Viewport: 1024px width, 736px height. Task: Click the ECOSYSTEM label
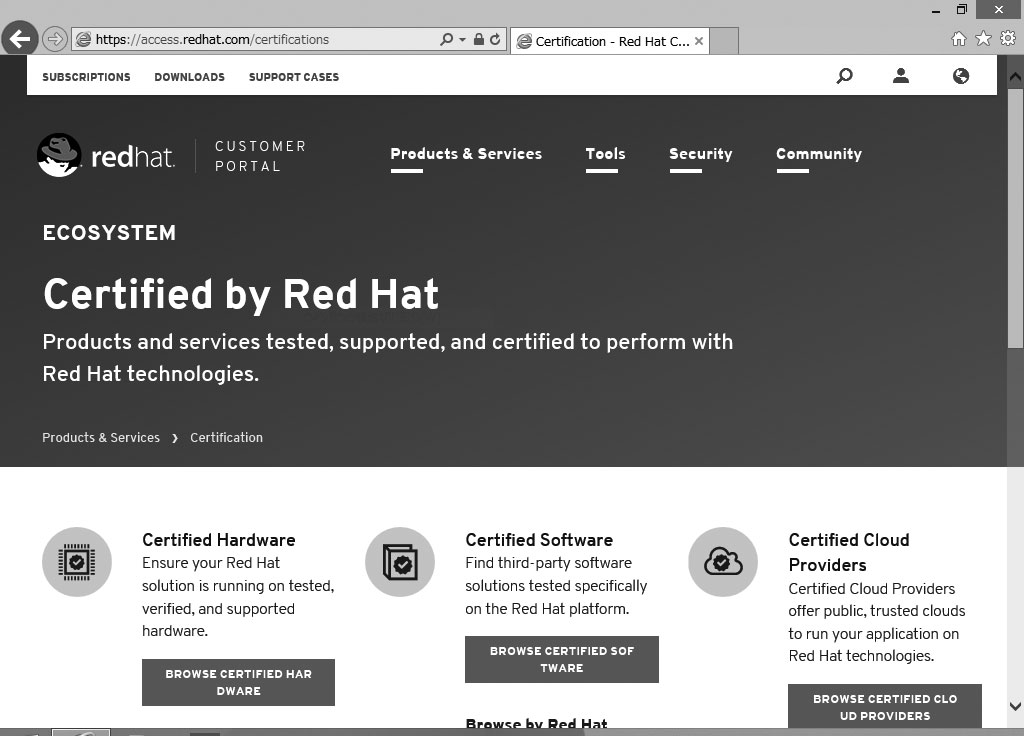[109, 233]
